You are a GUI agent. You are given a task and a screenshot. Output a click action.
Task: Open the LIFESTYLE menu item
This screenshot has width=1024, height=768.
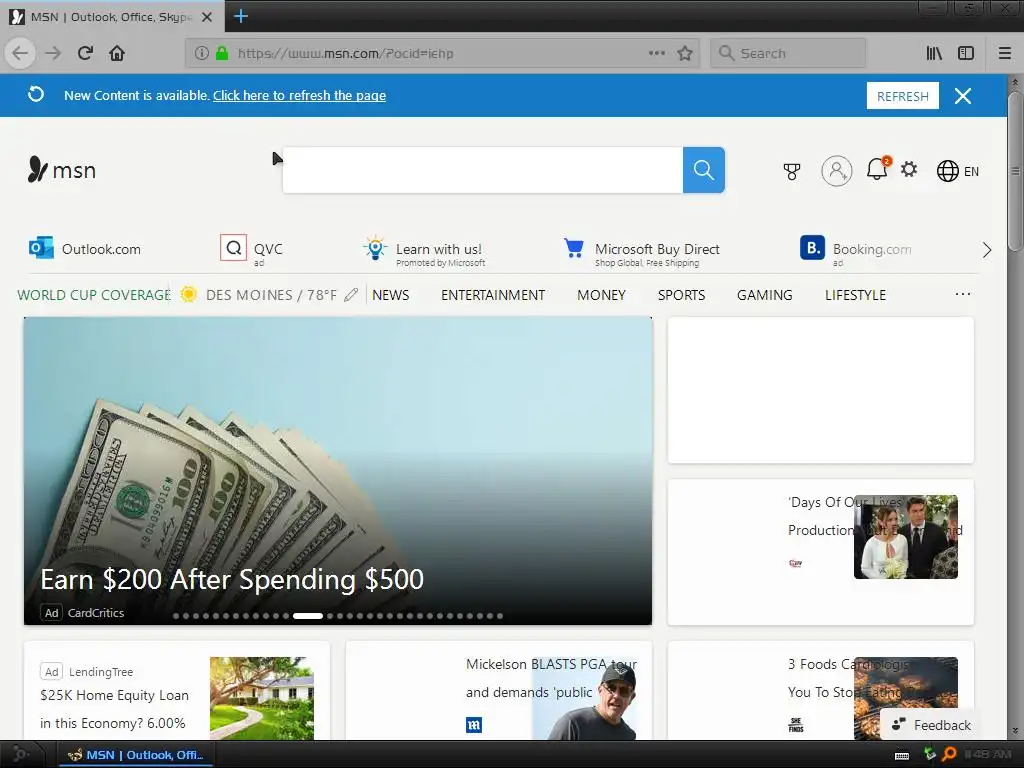tap(856, 295)
